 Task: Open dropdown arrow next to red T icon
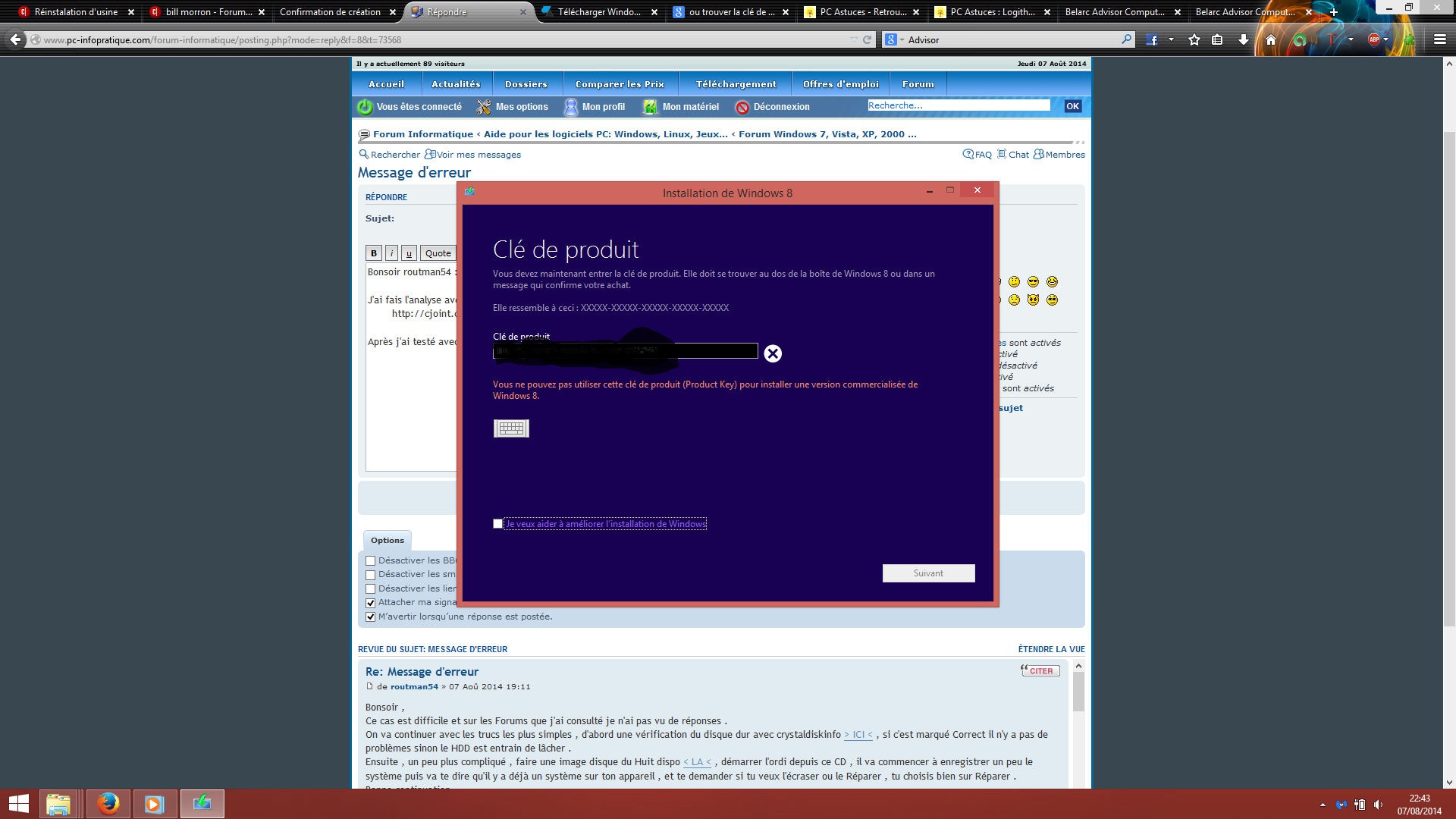pyautogui.click(x=1351, y=39)
